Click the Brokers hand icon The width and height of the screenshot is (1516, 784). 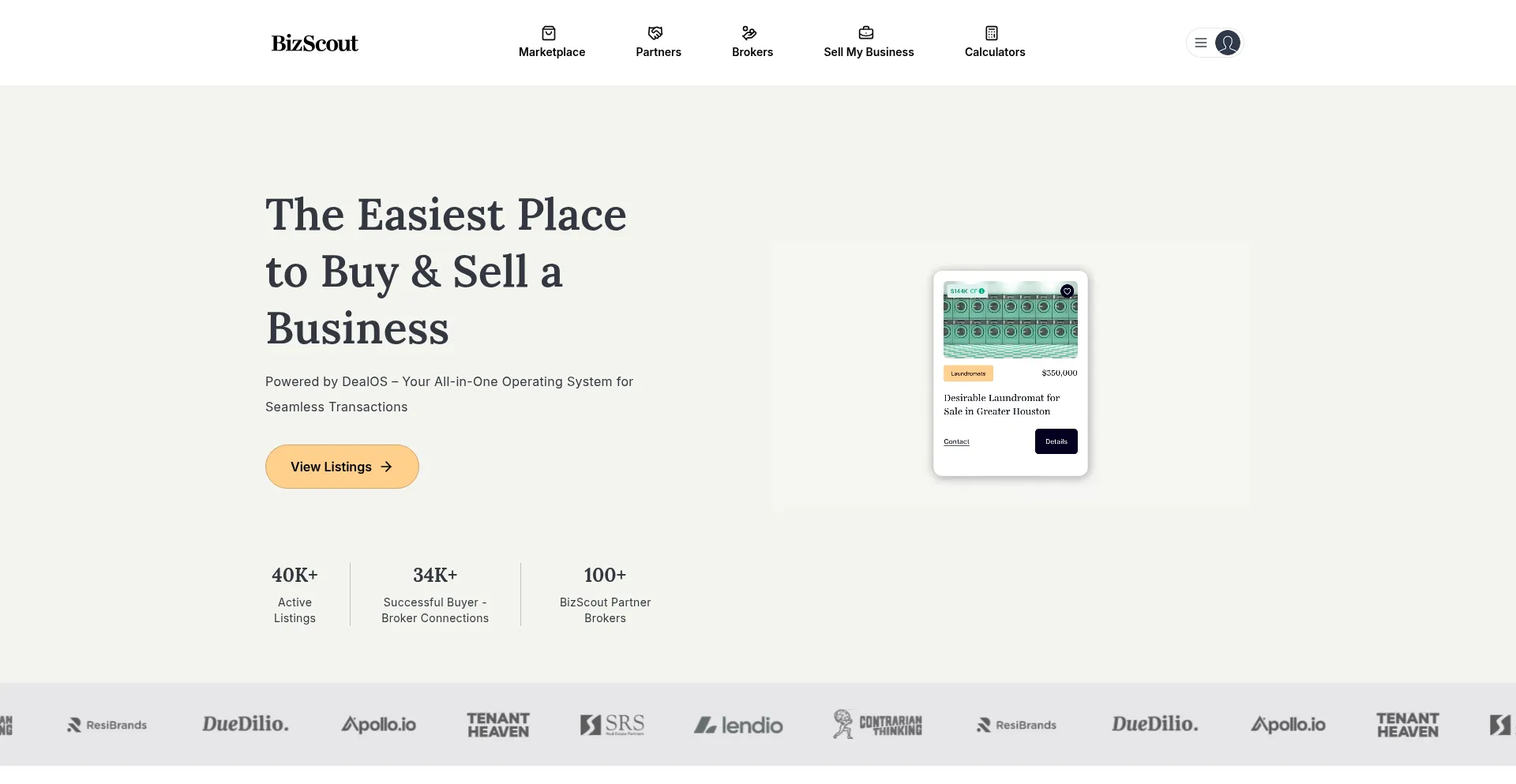point(749,33)
